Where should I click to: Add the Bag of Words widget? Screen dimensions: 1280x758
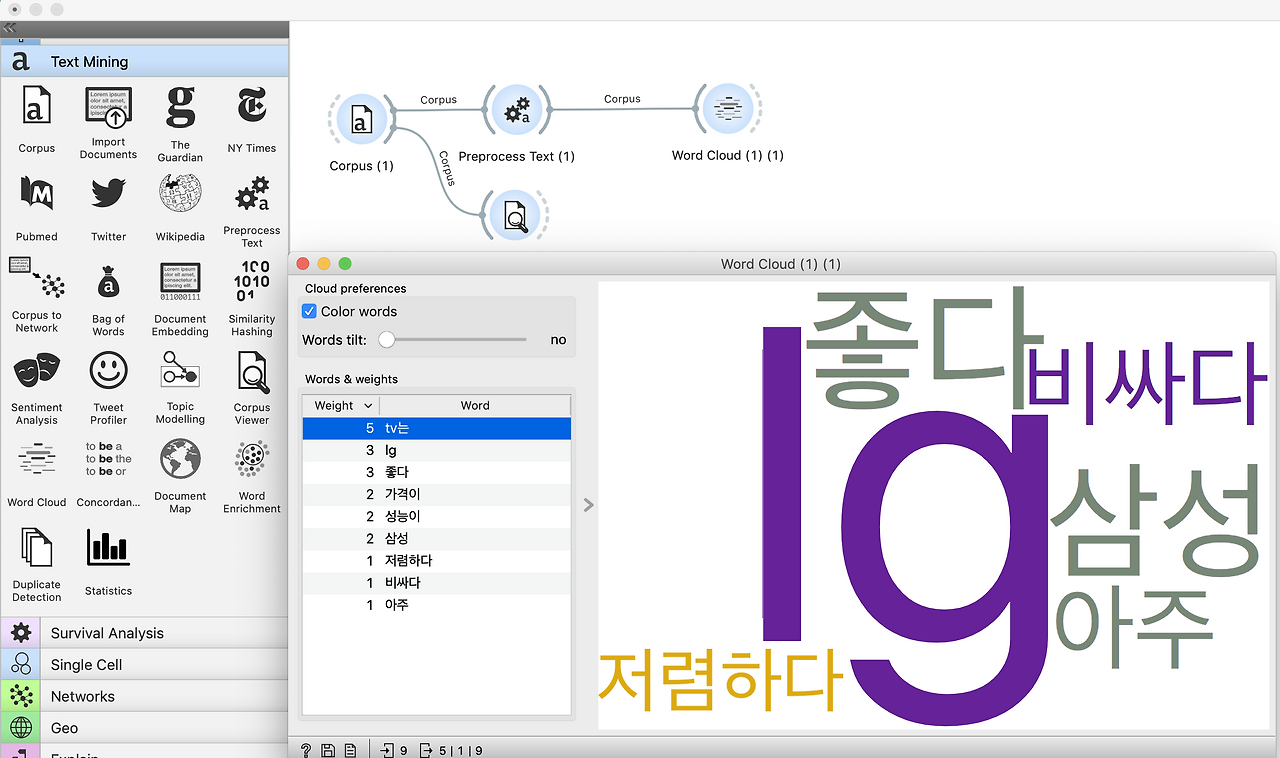108,299
